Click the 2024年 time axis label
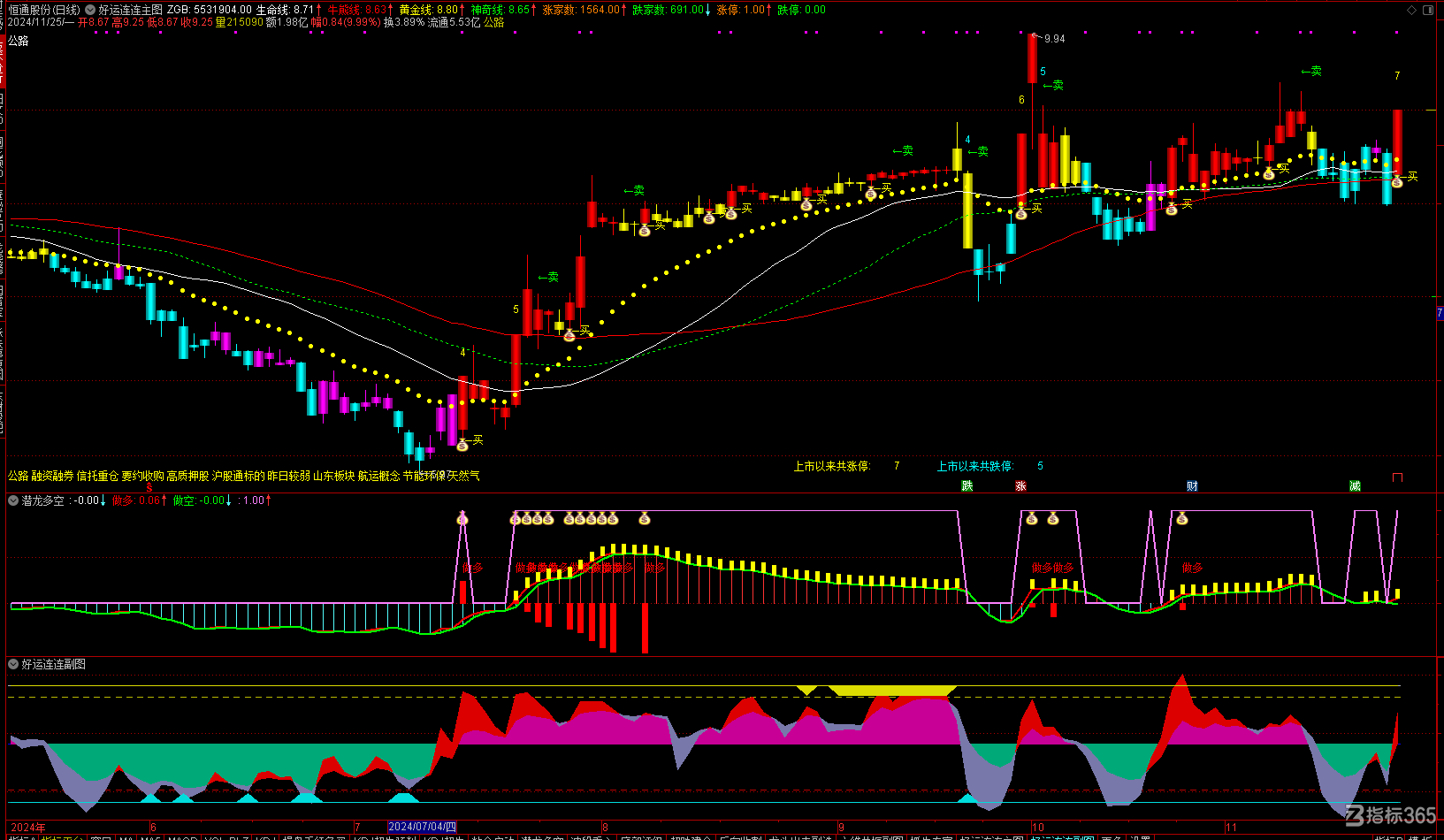Image resolution: width=1444 pixels, height=840 pixels. point(28,828)
